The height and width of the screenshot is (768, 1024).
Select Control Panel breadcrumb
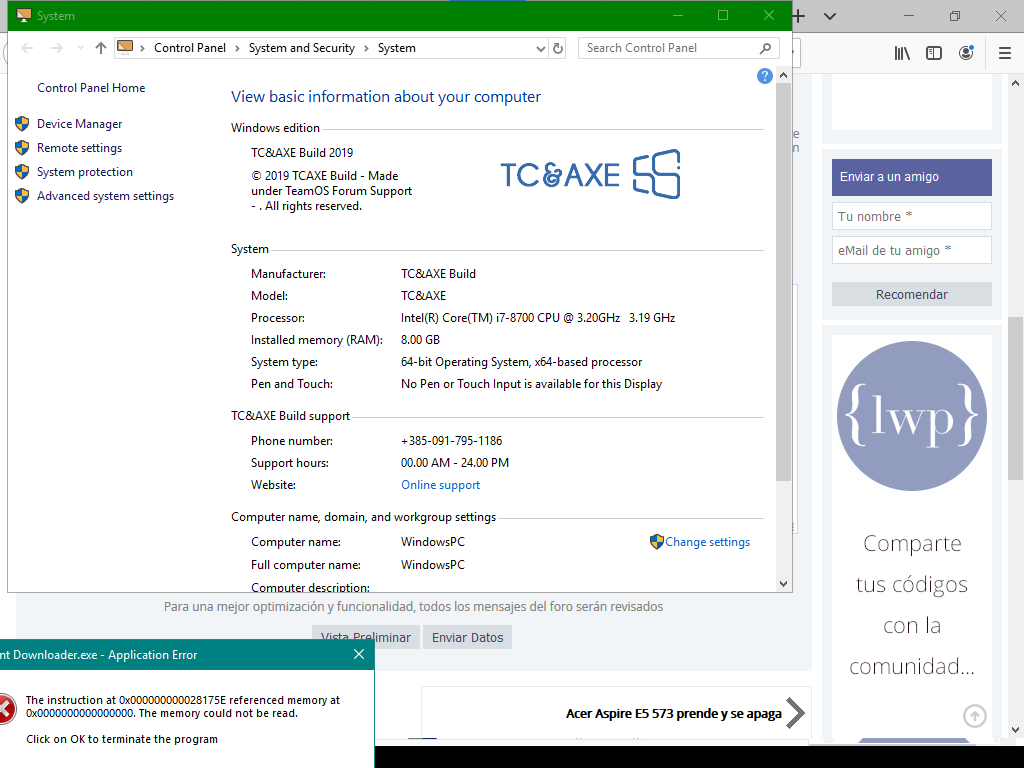[x=190, y=48]
